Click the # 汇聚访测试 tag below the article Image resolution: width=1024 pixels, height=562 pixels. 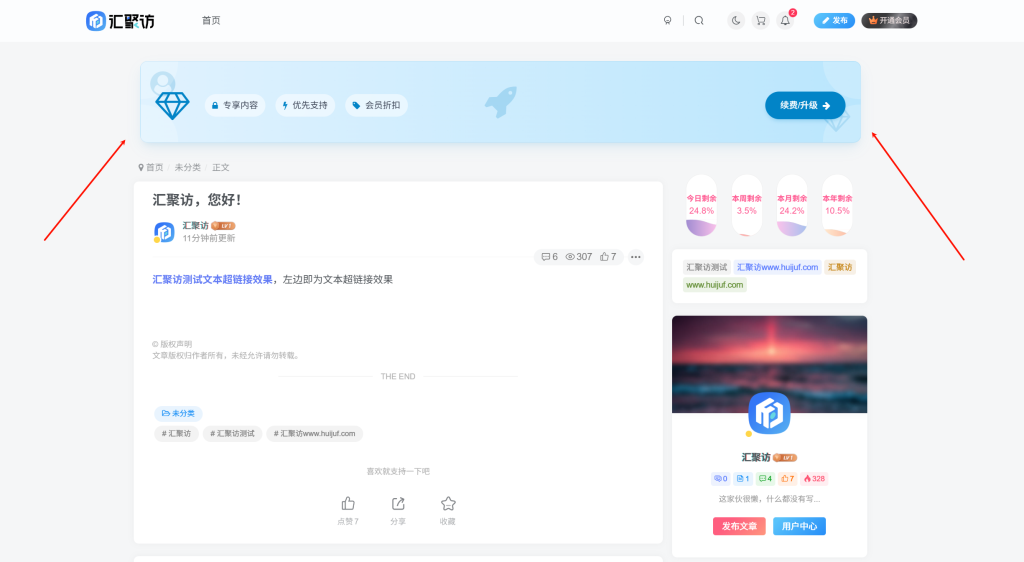pyautogui.click(x=232, y=433)
